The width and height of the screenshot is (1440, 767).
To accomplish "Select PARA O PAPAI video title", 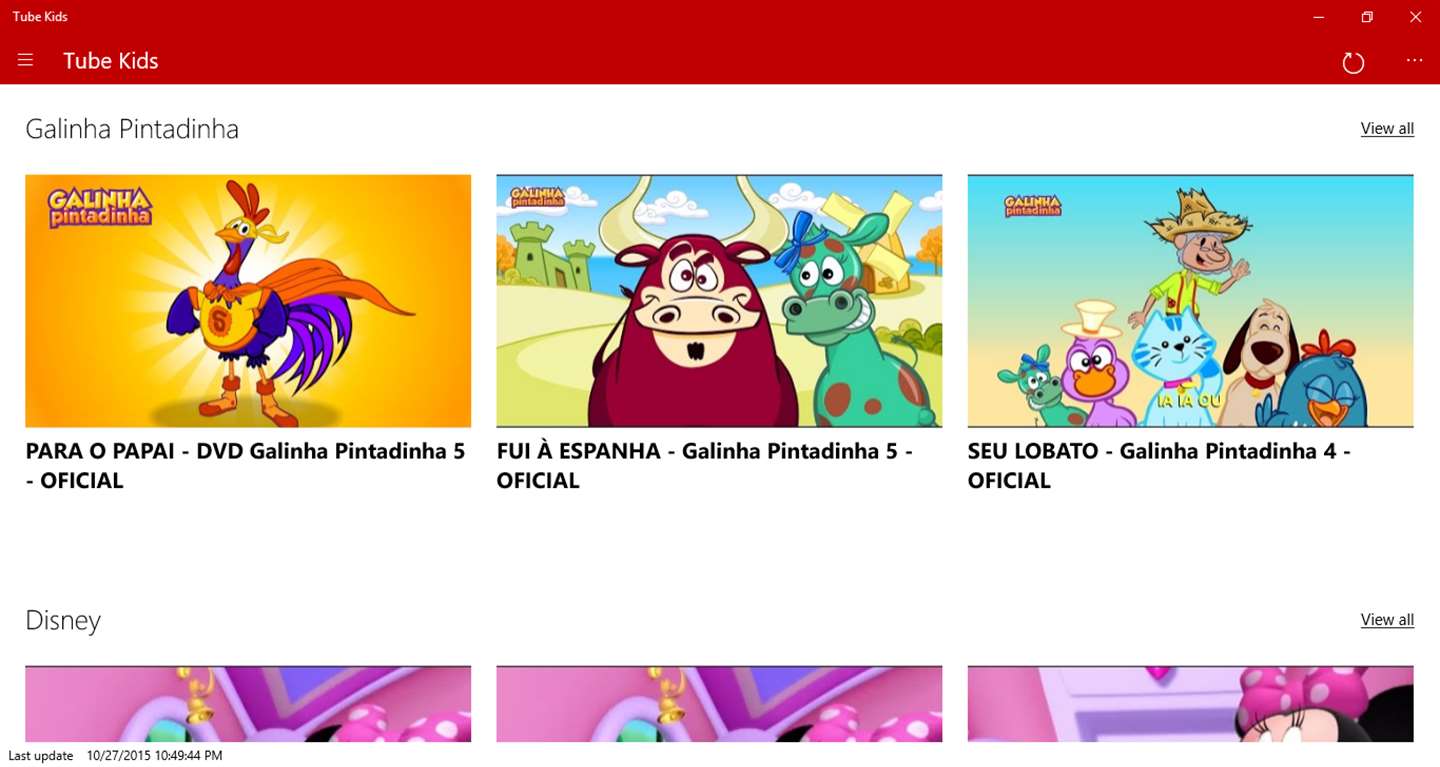I will [x=246, y=466].
